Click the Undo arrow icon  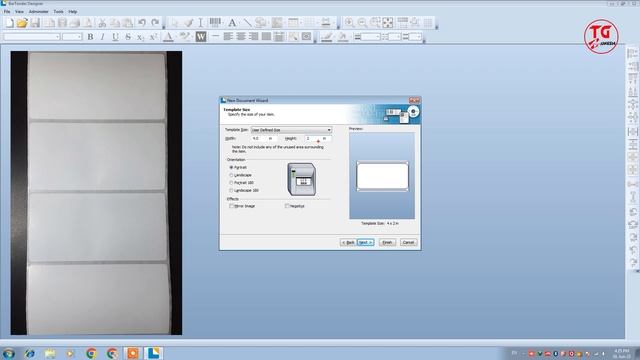(142, 23)
